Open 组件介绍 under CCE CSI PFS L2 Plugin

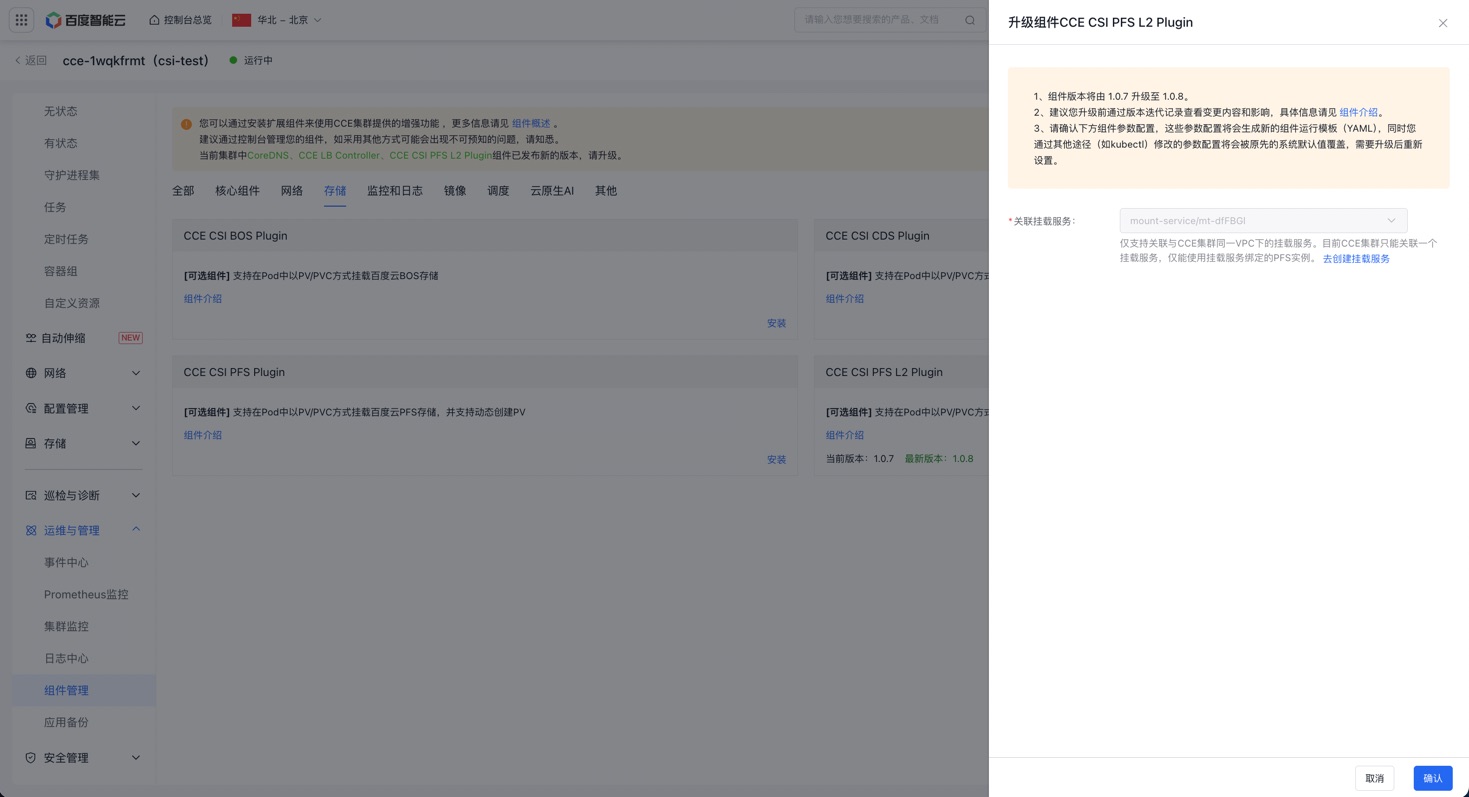[845, 435]
